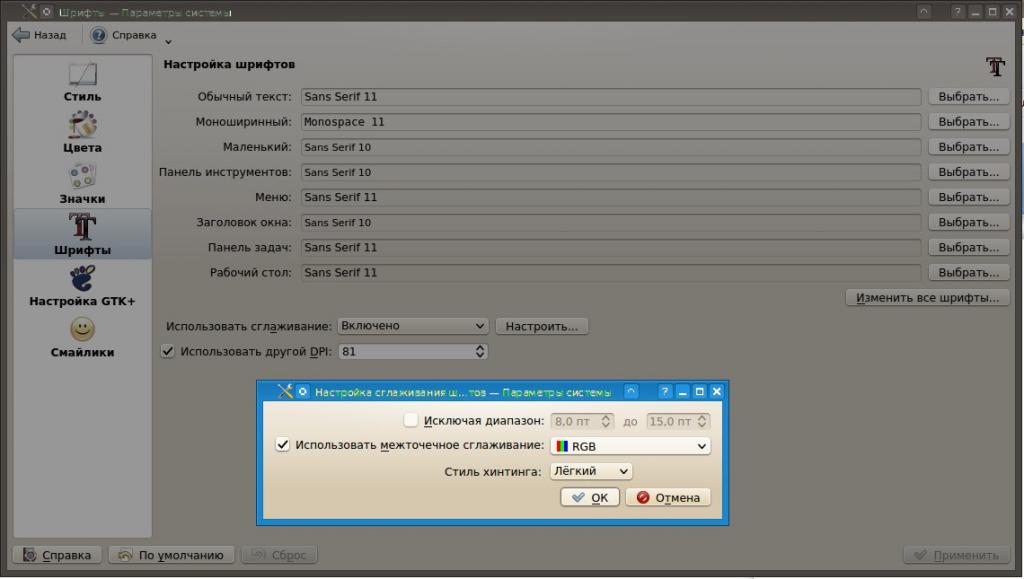Click the Применить button
Screen dimensions: 1024x579
click(957, 555)
